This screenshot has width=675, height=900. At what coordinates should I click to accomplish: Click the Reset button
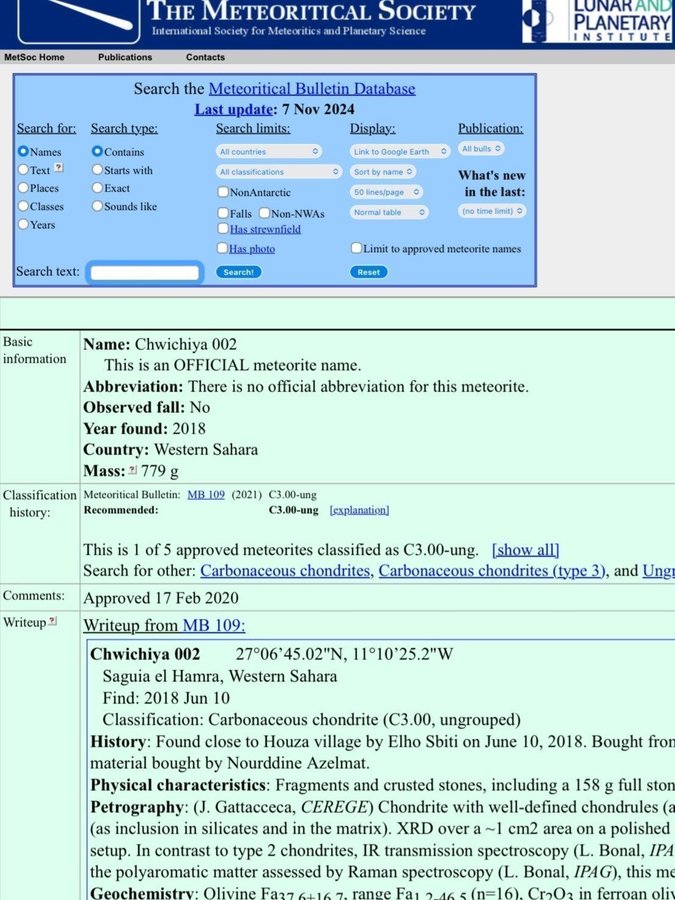coord(369,272)
